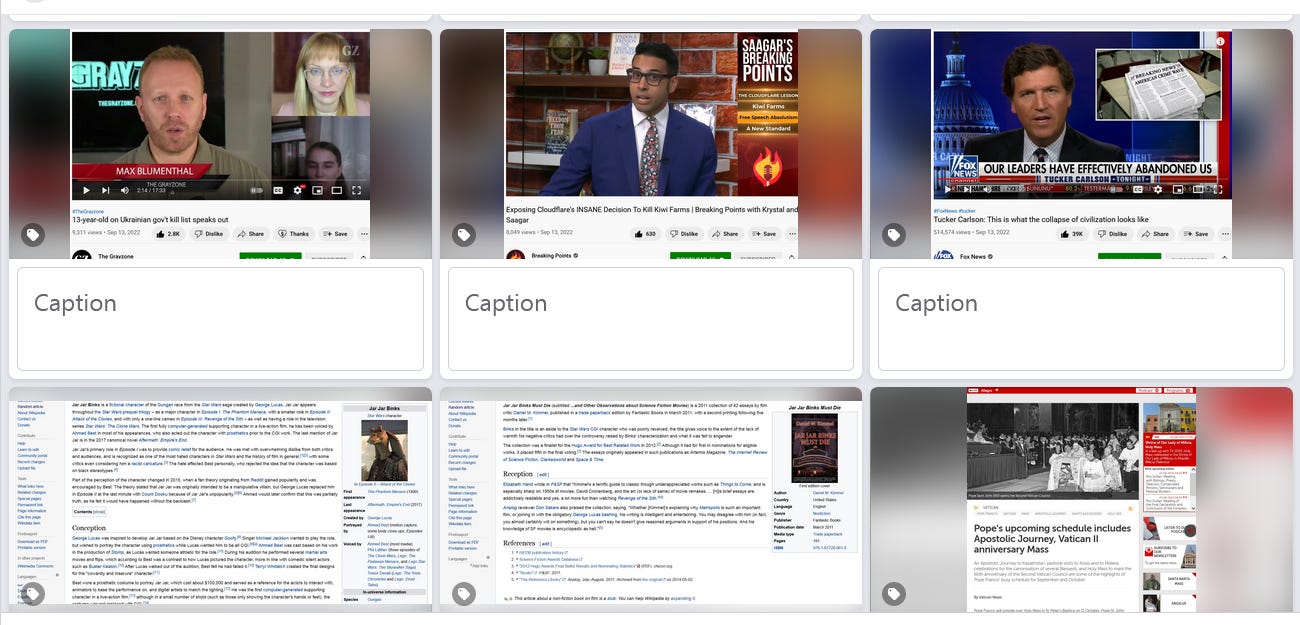
Task: Click Thanks under the Grayzone video
Action: coord(294,233)
